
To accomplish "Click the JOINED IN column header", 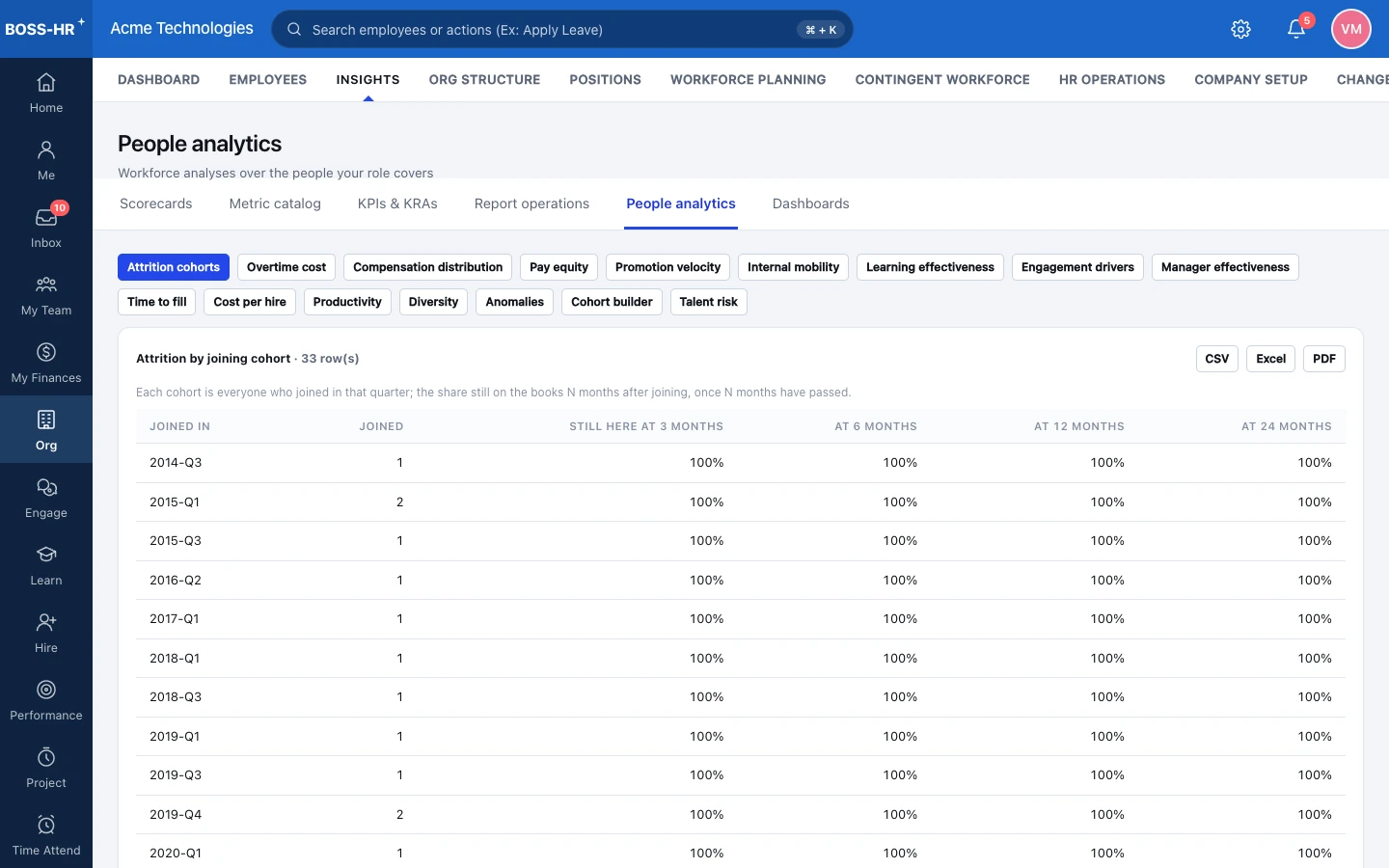I will click(x=179, y=426).
